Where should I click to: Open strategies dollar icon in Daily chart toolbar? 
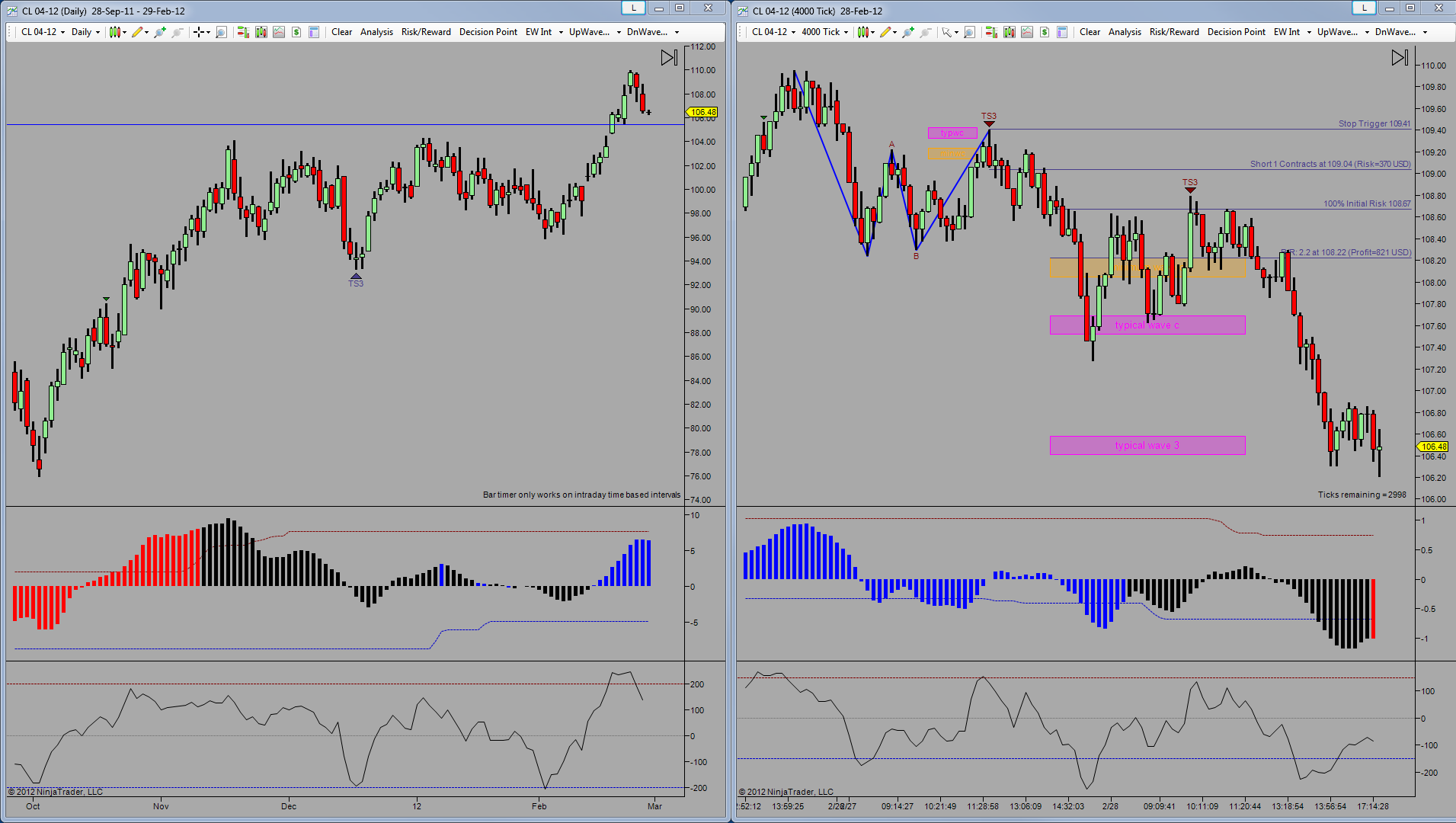coord(296,32)
